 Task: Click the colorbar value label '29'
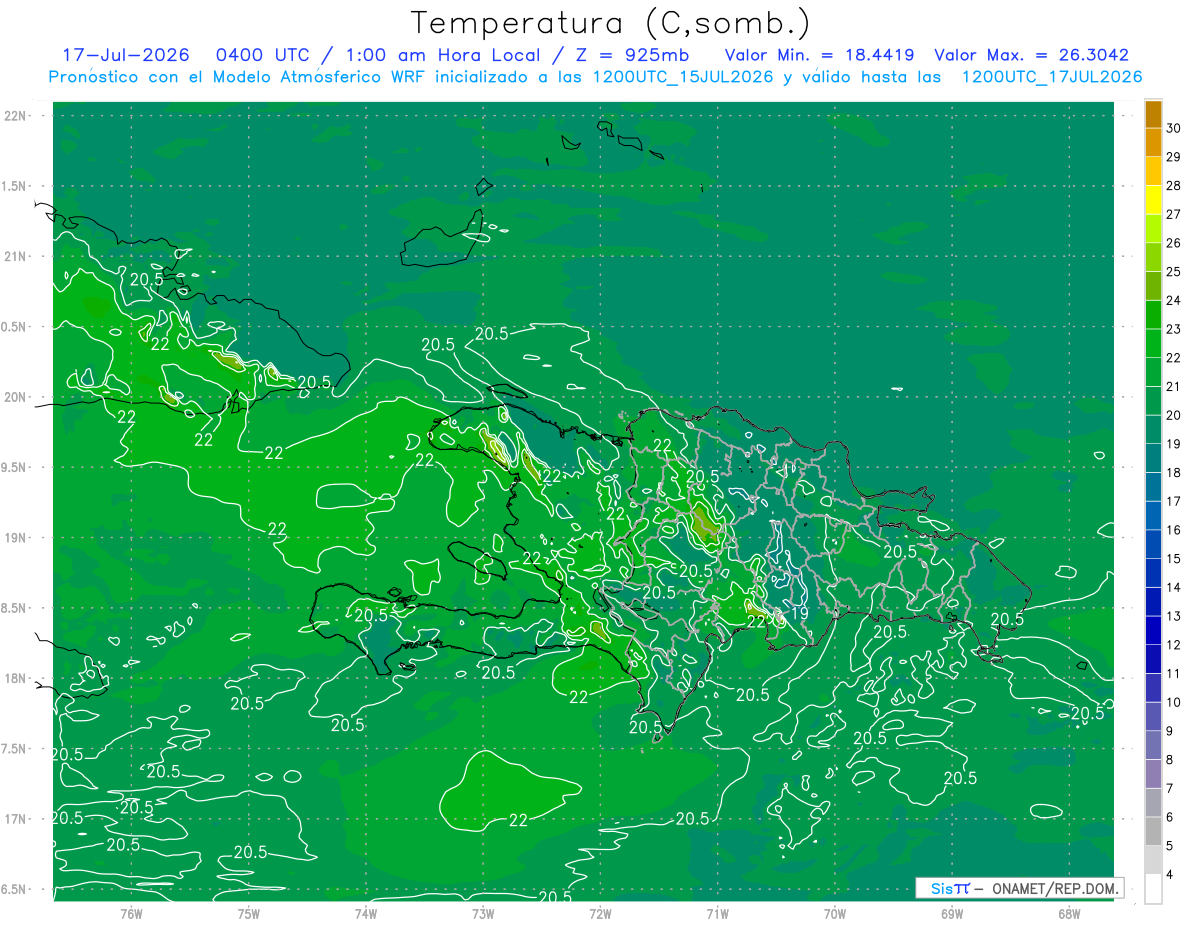click(x=1174, y=157)
